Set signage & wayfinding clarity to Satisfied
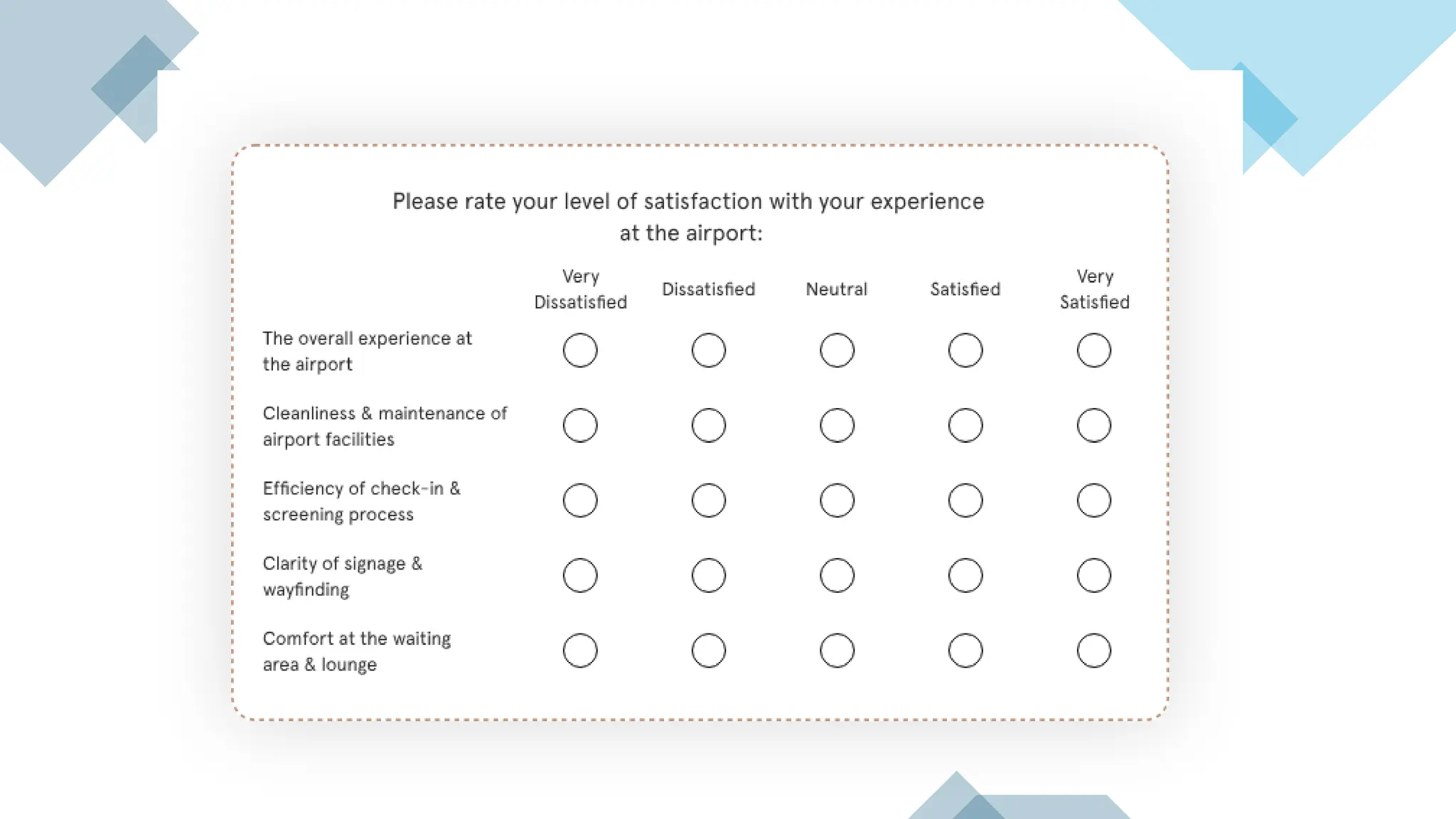This screenshot has height=819, width=1456. point(965,576)
